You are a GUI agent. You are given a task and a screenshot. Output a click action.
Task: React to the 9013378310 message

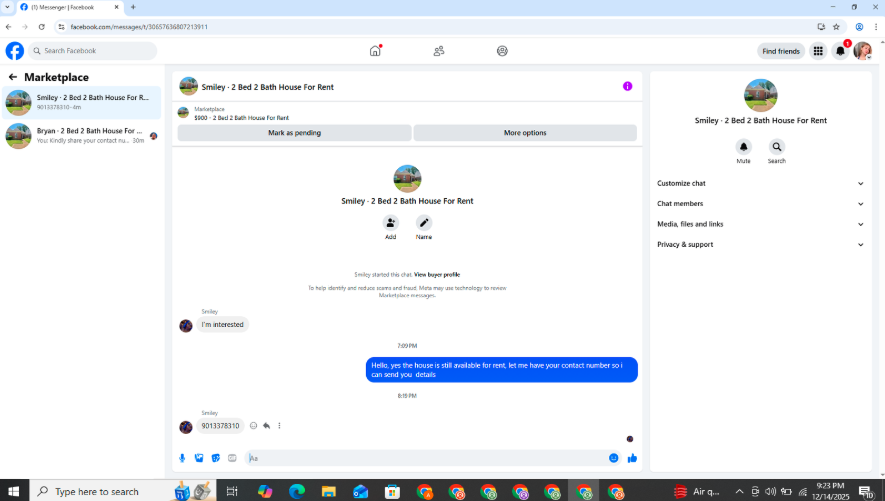(253, 426)
